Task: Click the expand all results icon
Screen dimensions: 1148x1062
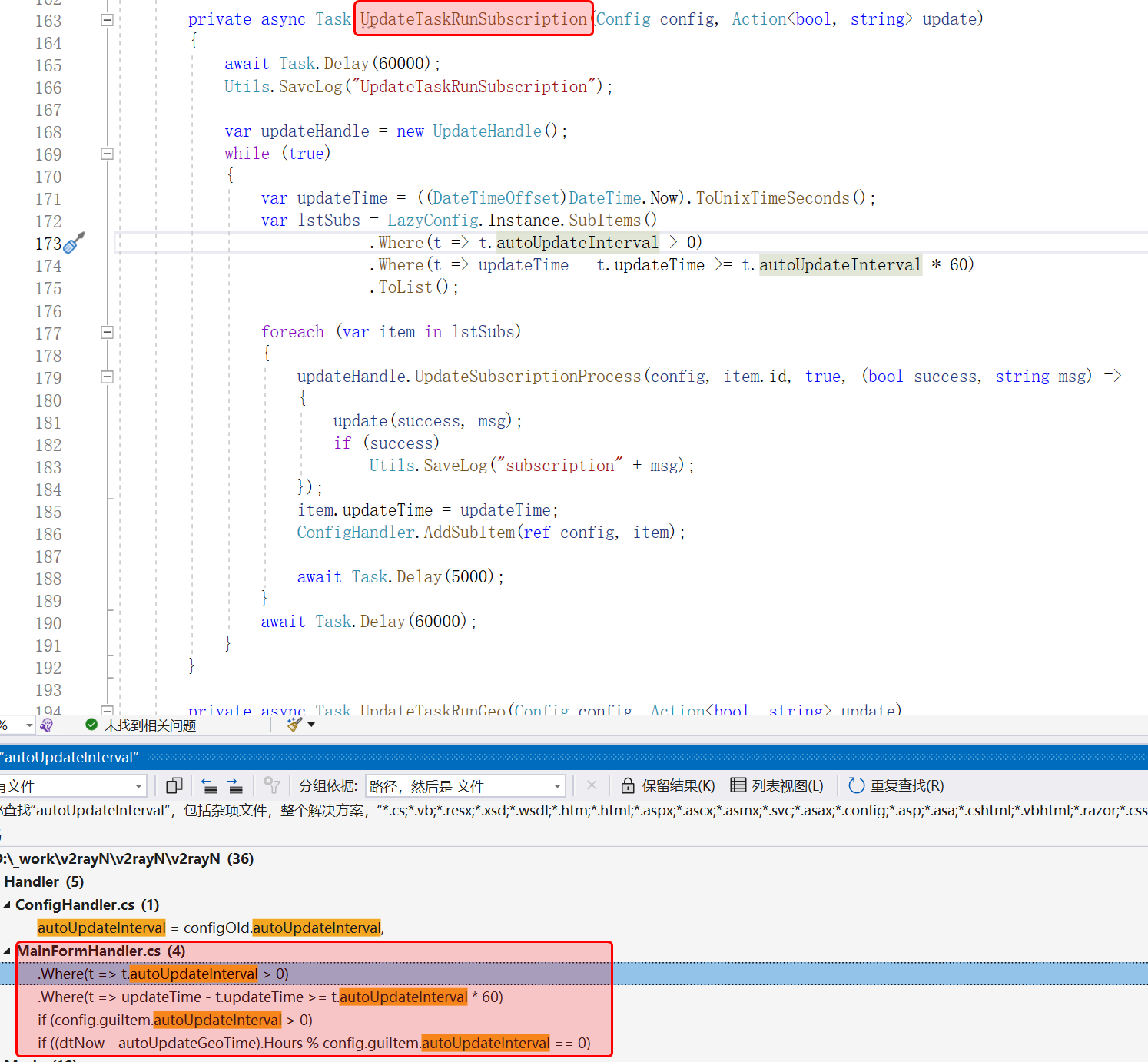Action: pyautogui.click(x=235, y=785)
